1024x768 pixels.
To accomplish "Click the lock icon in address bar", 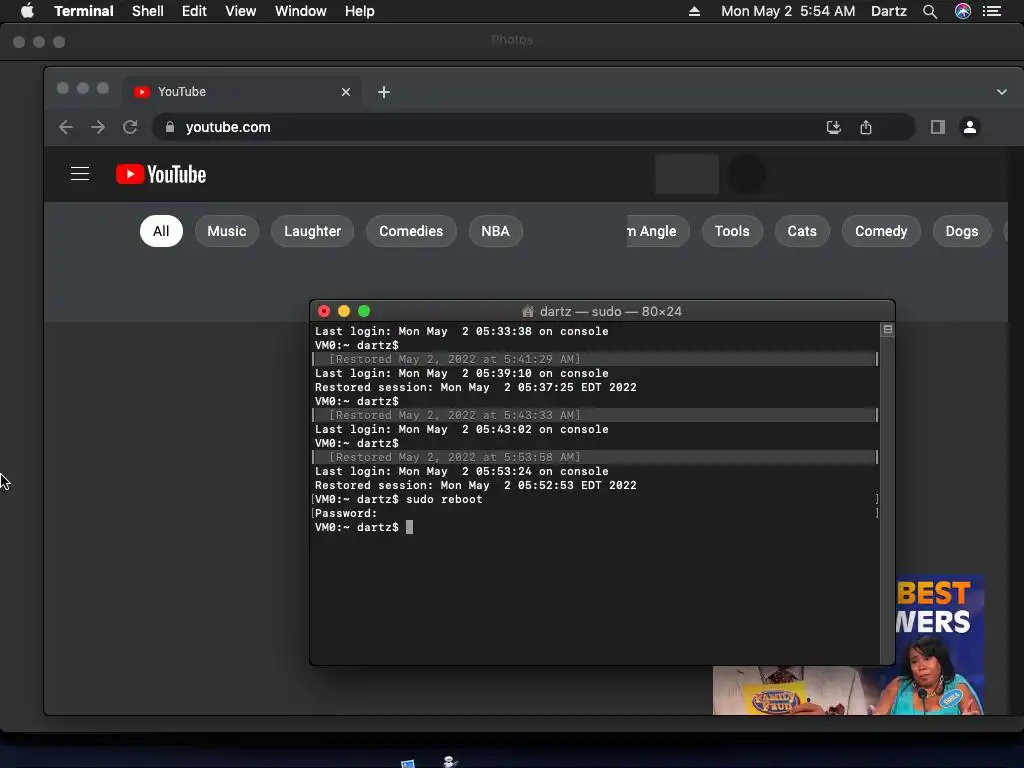I will tap(170, 127).
